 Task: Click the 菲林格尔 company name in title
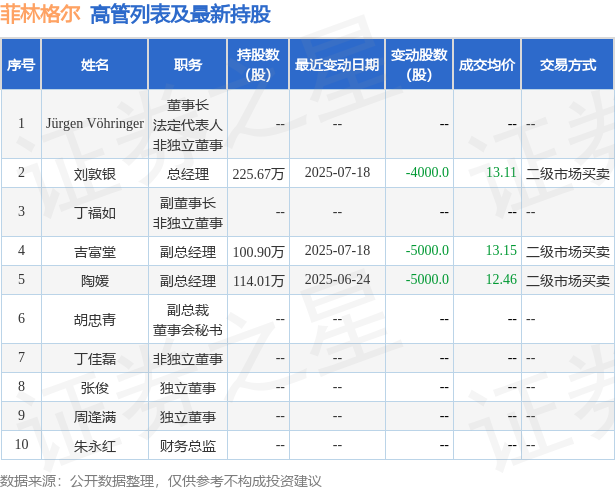(40, 15)
